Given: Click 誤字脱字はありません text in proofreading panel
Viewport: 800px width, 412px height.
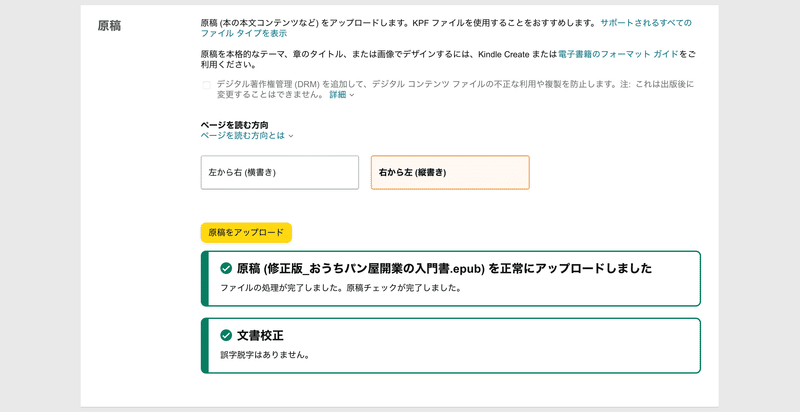Looking at the screenshot, I should point(265,355).
